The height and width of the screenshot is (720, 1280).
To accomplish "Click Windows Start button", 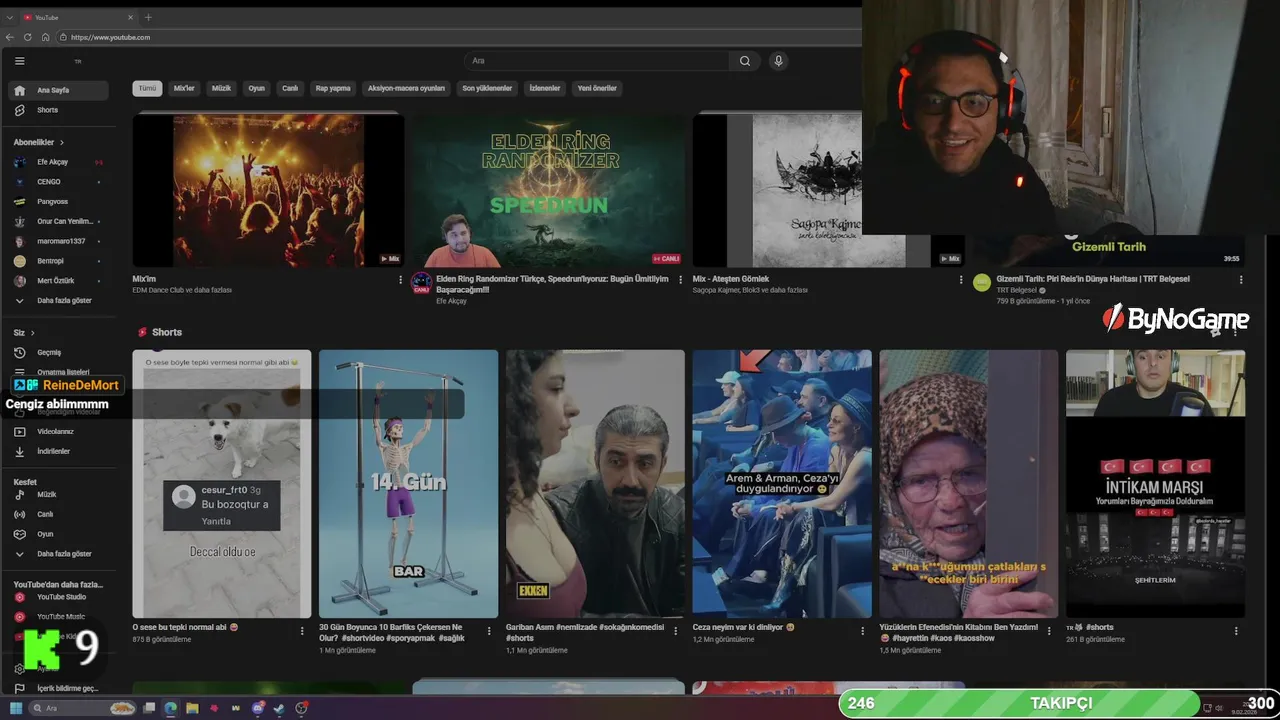I will [15, 708].
